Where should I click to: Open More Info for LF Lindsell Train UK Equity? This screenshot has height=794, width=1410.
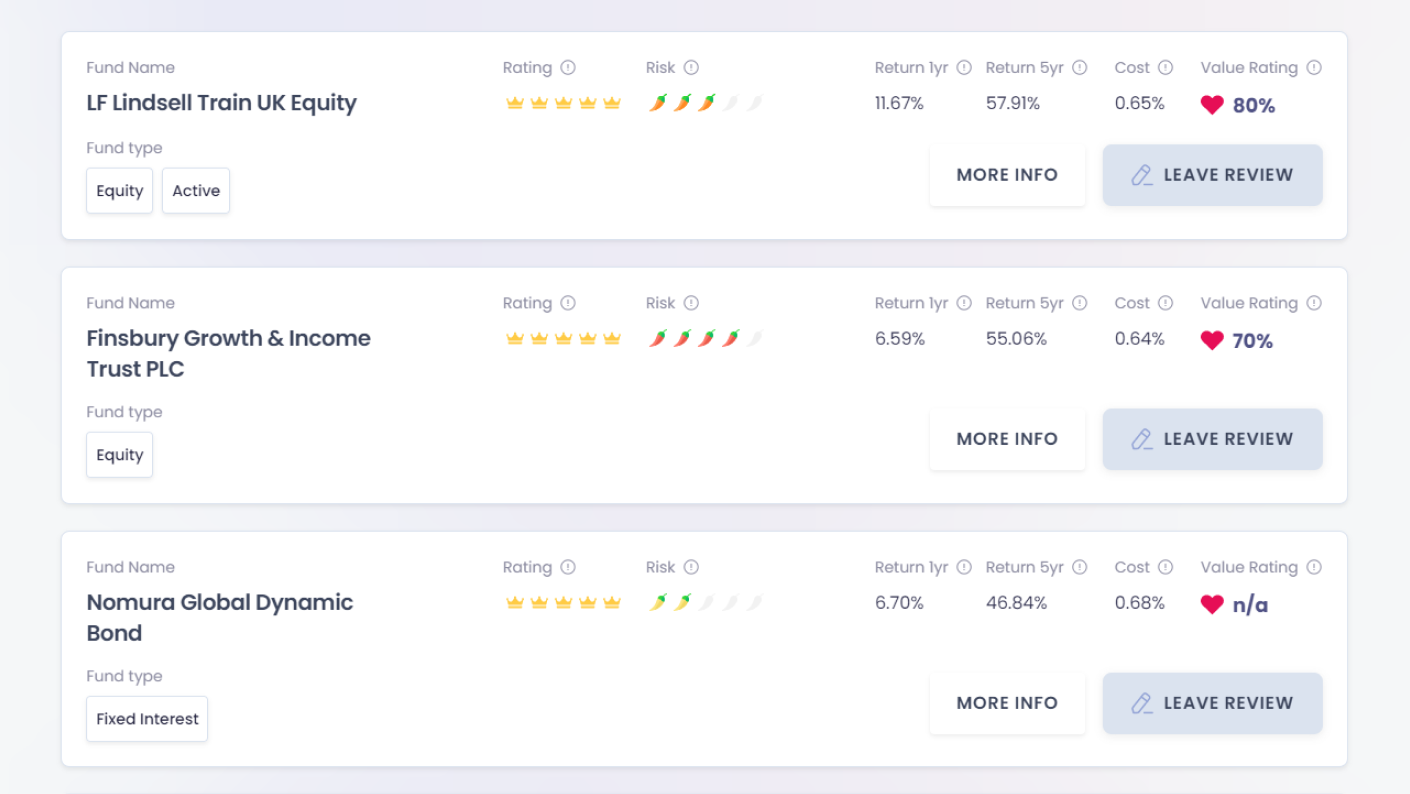click(1007, 175)
